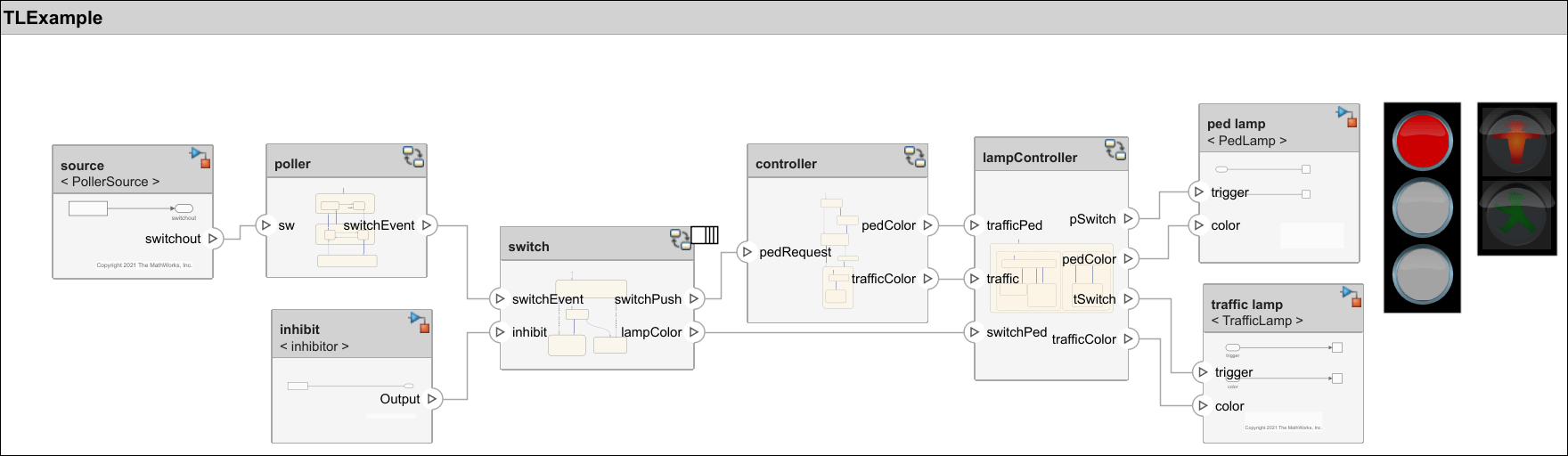1568x456 pixels.
Task: Click the red traffic light lamp
Action: [x=1423, y=141]
